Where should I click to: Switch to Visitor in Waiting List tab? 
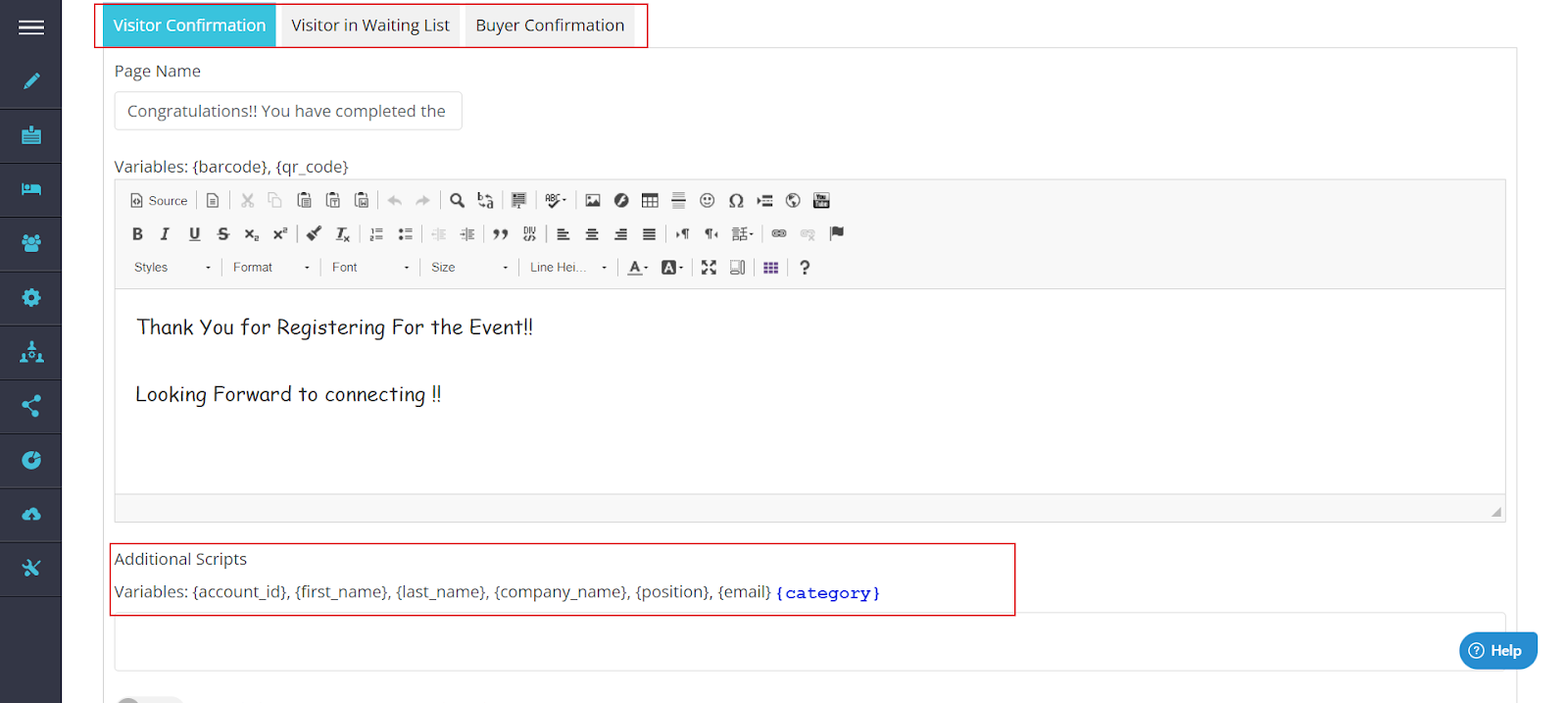click(370, 25)
